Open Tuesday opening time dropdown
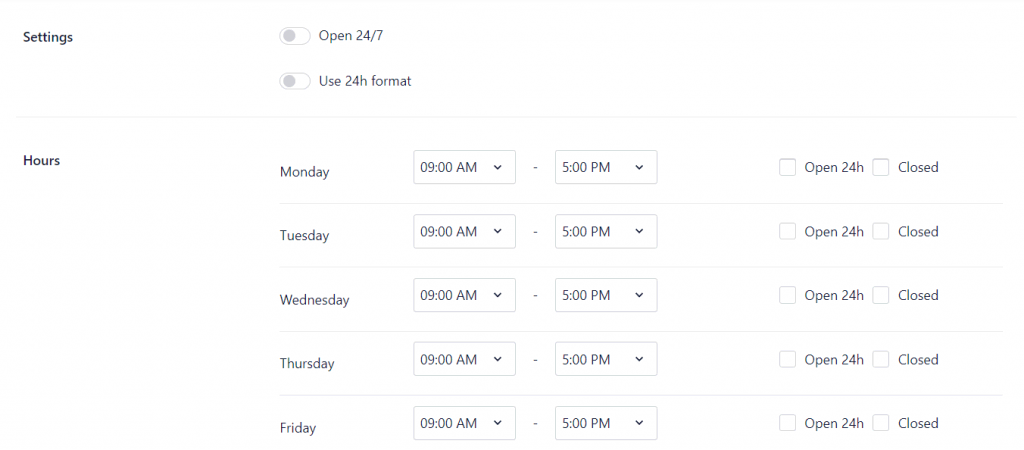Screen dimensions: 1024x450 click(464, 231)
